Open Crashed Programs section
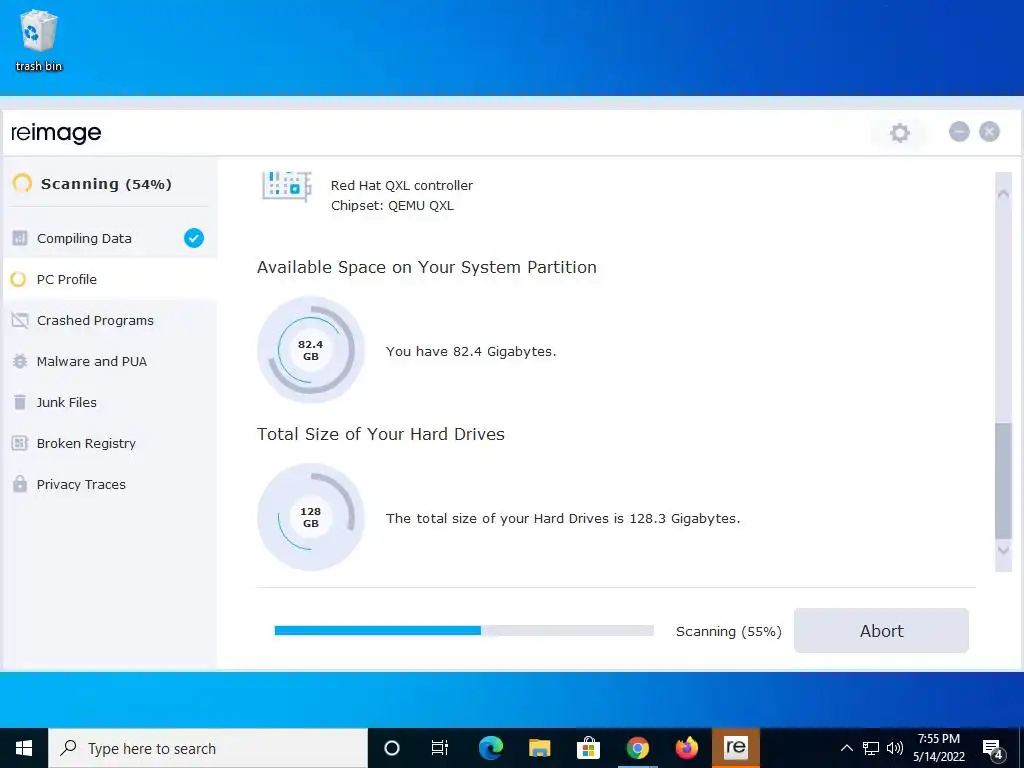The width and height of the screenshot is (1024, 768). point(110,321)
